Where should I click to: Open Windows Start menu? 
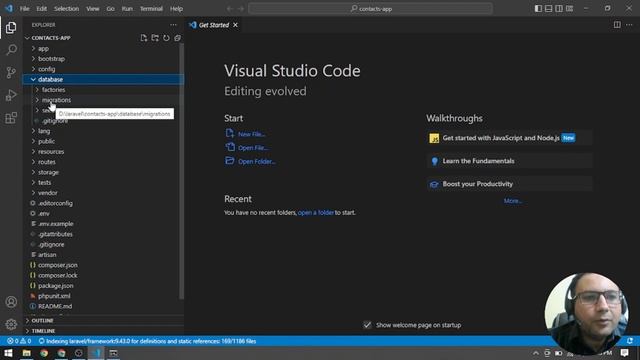pyautogui.click(x=8, y=353)
